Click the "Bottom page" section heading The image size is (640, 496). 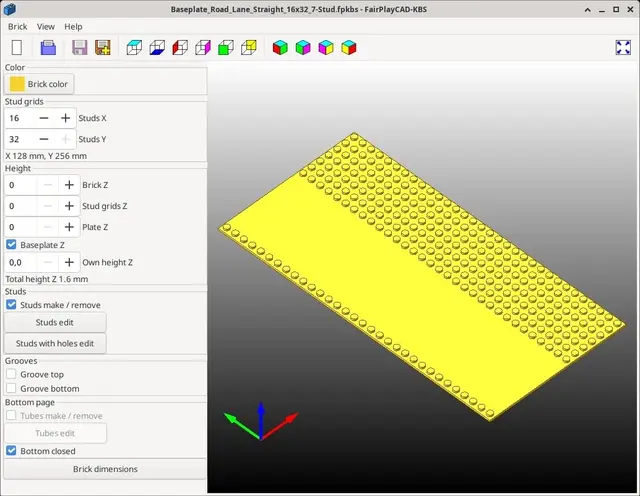(x=30, y=403)
